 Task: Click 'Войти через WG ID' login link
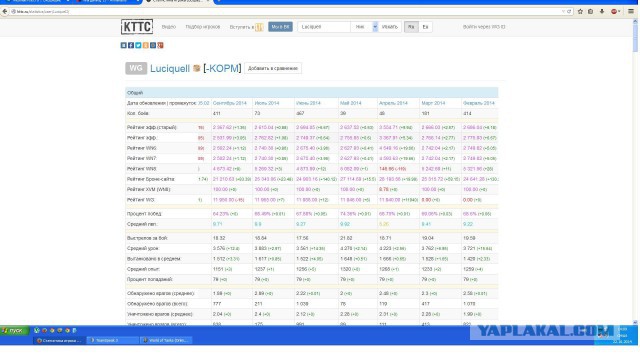pos(484,27)
